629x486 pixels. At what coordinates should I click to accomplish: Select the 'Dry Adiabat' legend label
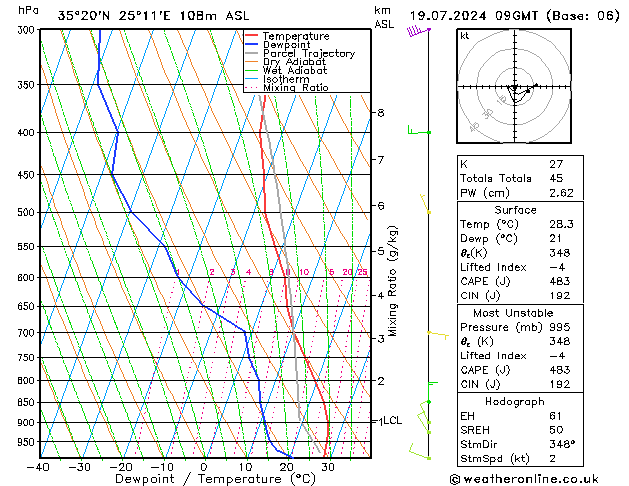coord(294,62)
